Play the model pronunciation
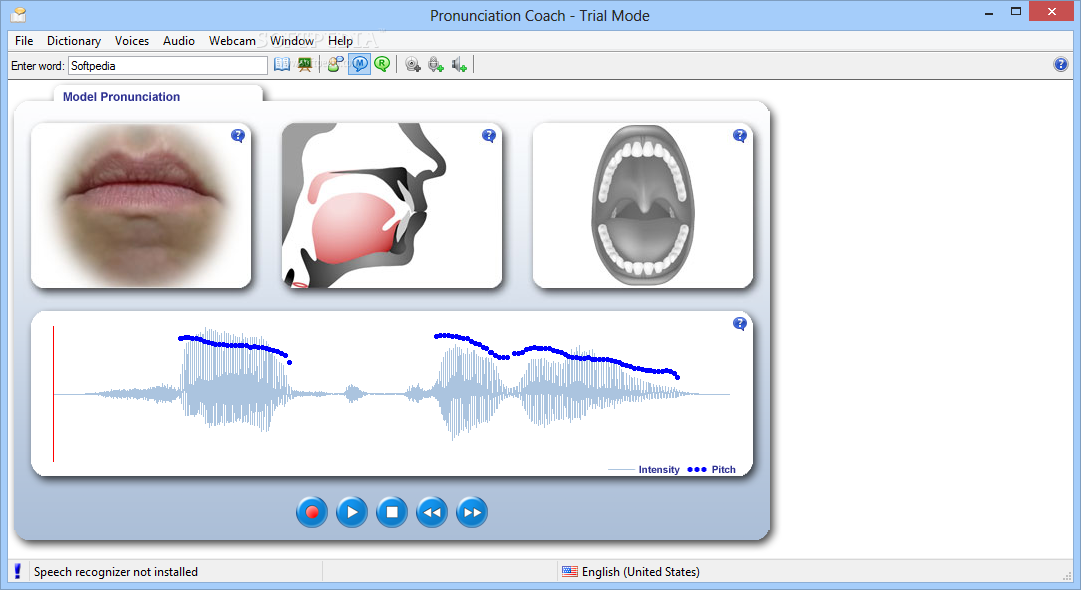Screen dimensions: 1081x590 tap(352, 512)
